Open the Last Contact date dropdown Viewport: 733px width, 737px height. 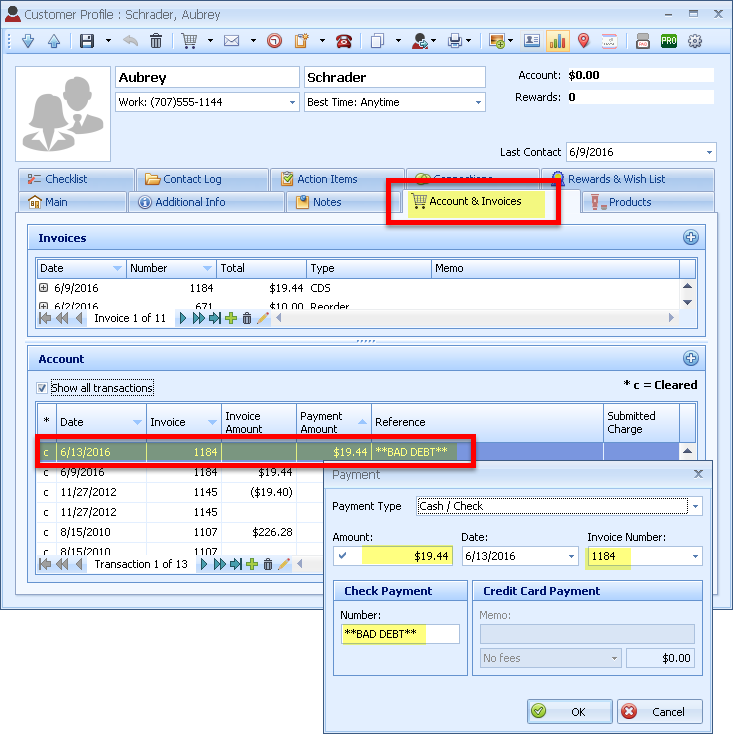708,152
